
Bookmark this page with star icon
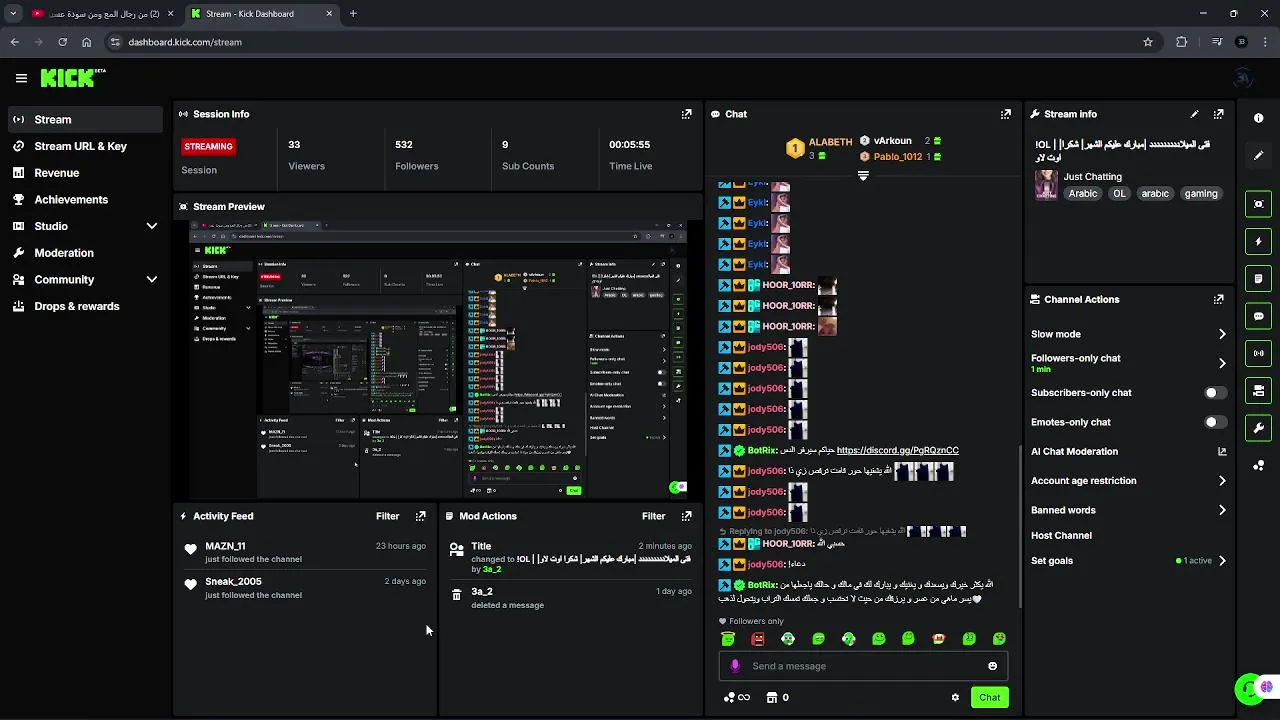[1147, 42]
